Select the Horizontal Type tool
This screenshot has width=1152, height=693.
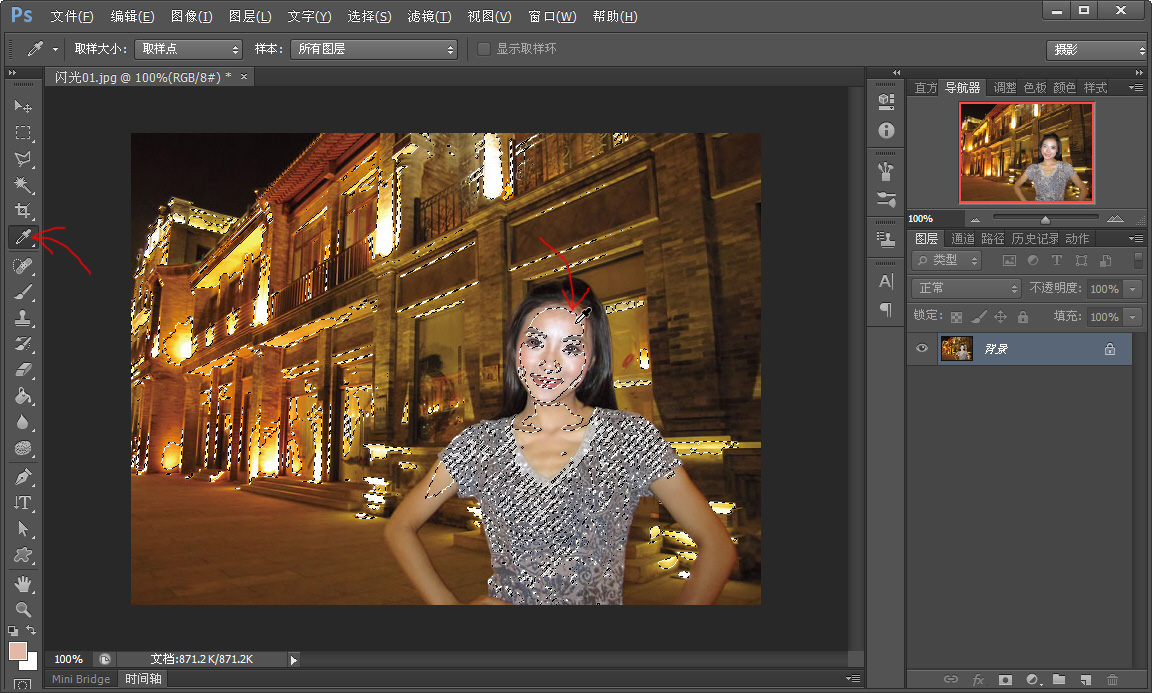click(23, 503)
